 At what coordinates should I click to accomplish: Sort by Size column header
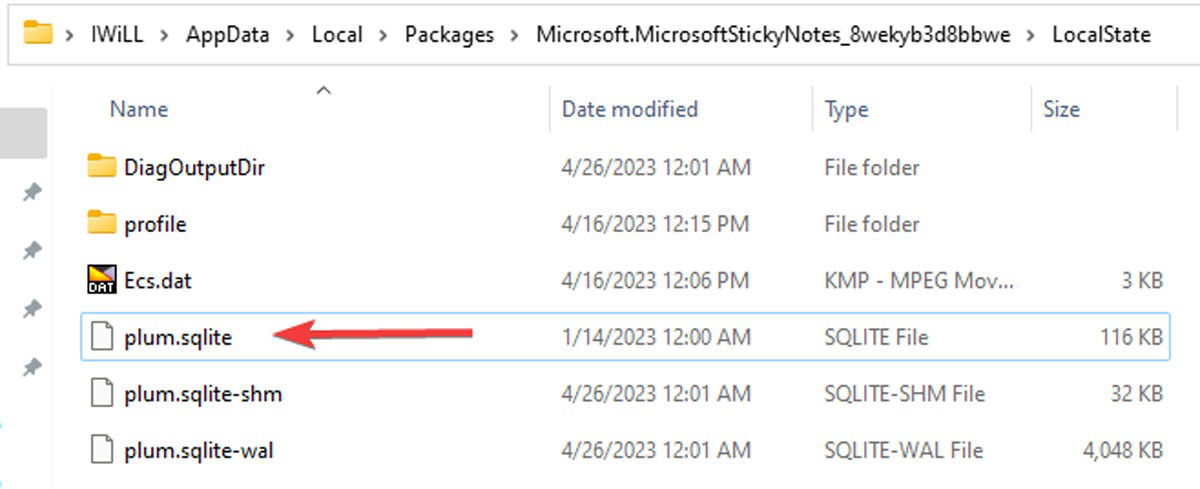[1061, 109]
